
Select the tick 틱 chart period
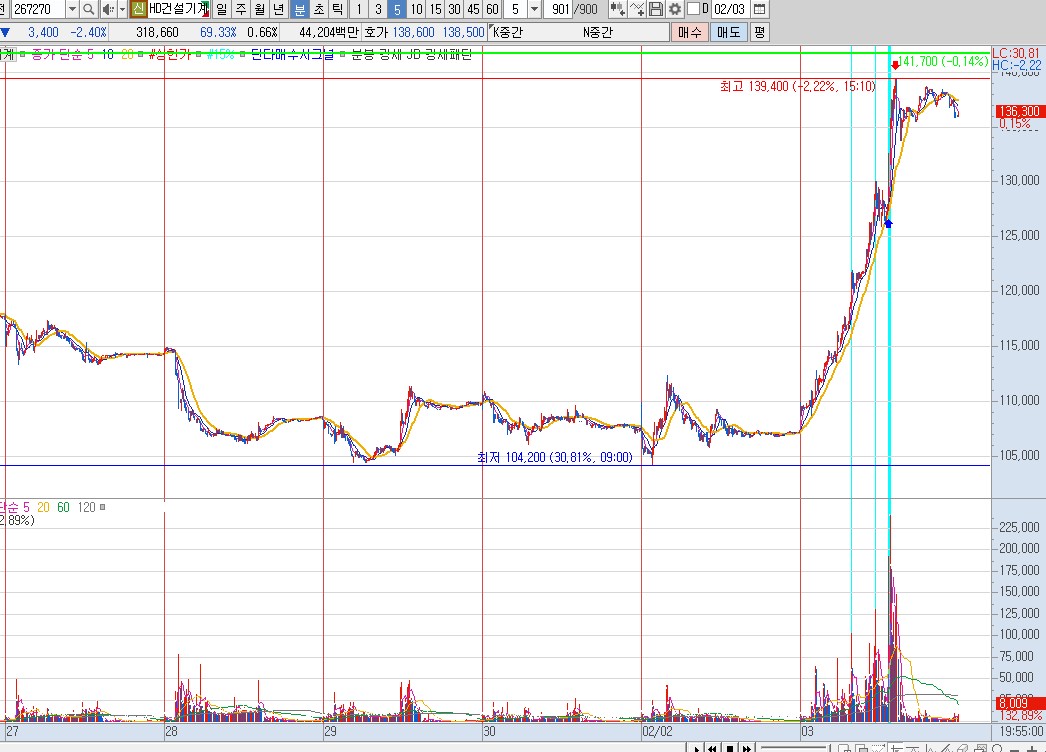pyautogui.click(x=338, y=9)
